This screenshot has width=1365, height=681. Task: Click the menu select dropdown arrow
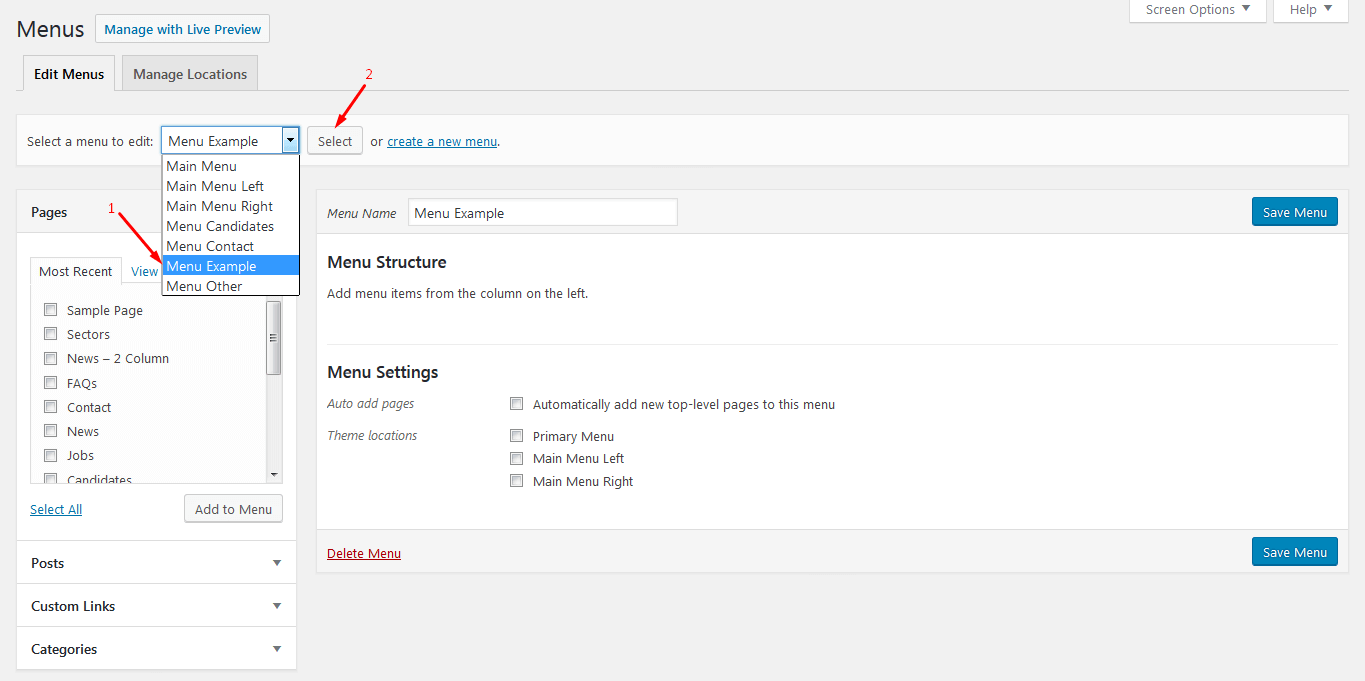click(x=290, y=141)
